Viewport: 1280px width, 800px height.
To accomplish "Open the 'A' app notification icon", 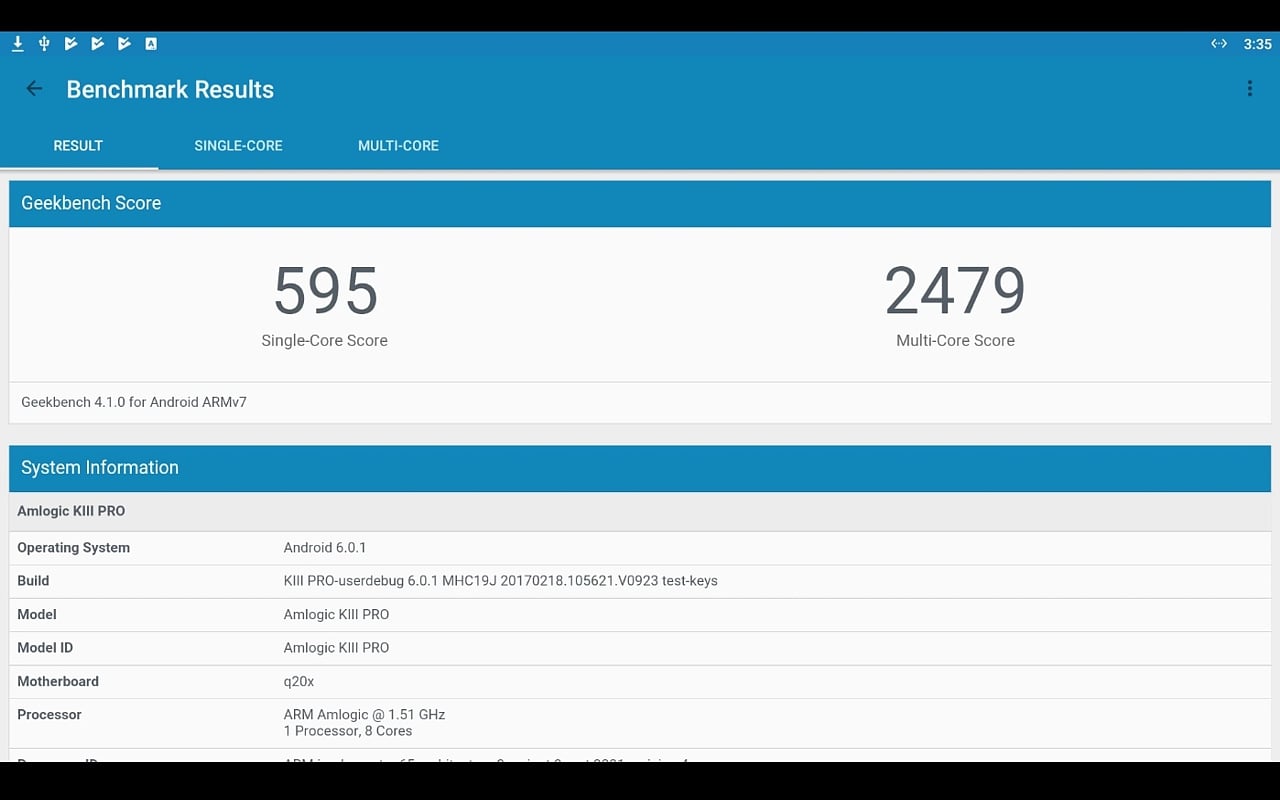I will click(151, 43).
